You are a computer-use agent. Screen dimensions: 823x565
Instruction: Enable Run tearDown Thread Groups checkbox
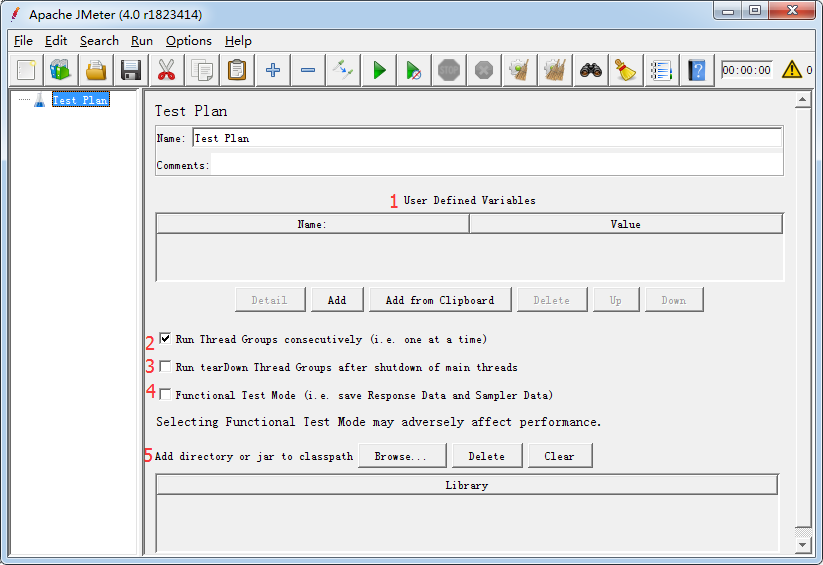click(x=165, y=367)
